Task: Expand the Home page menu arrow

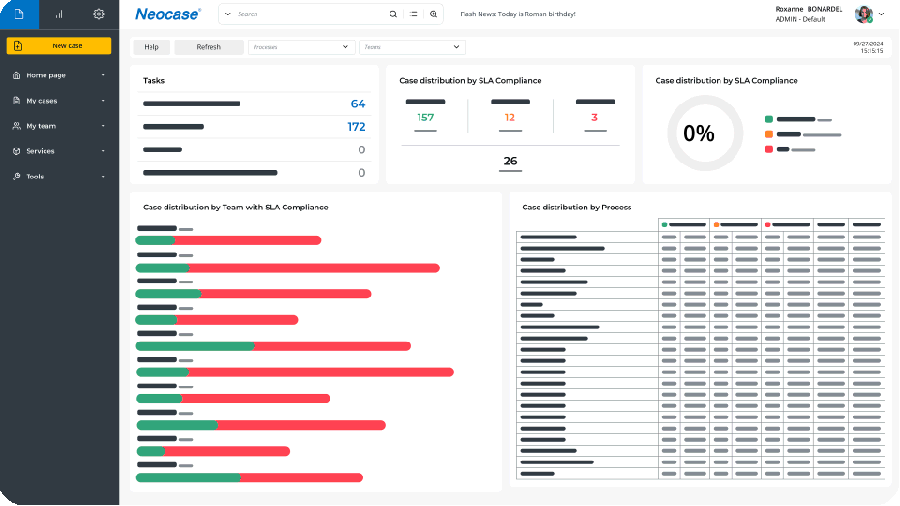Action: click(x=103, y=75)
